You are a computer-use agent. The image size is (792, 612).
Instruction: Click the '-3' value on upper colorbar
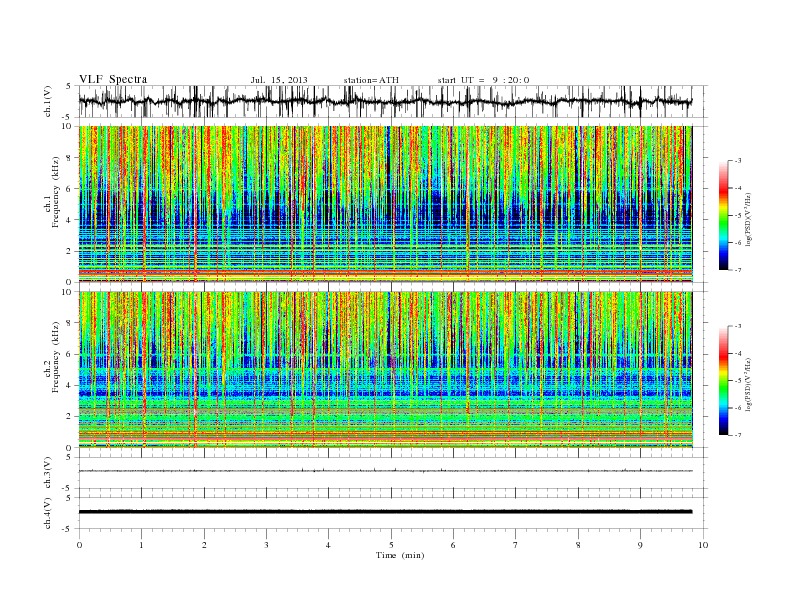tap(737, 161)
